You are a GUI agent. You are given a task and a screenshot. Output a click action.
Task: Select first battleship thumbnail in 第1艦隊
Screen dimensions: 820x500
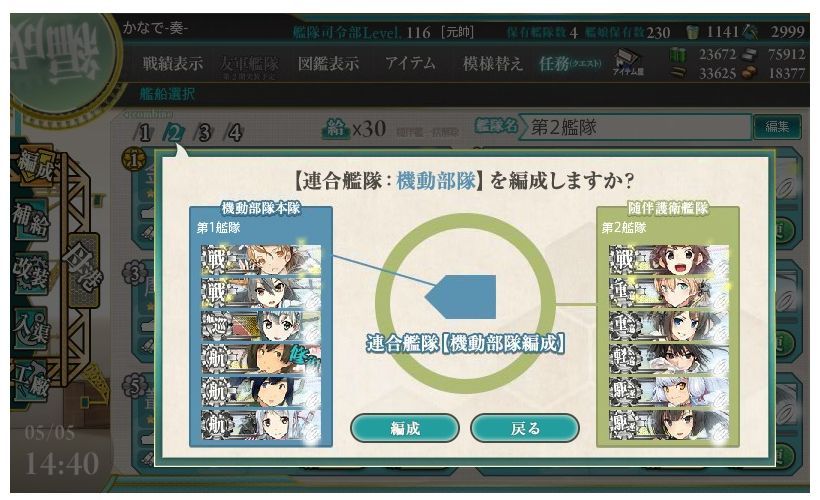coord(261,259)
